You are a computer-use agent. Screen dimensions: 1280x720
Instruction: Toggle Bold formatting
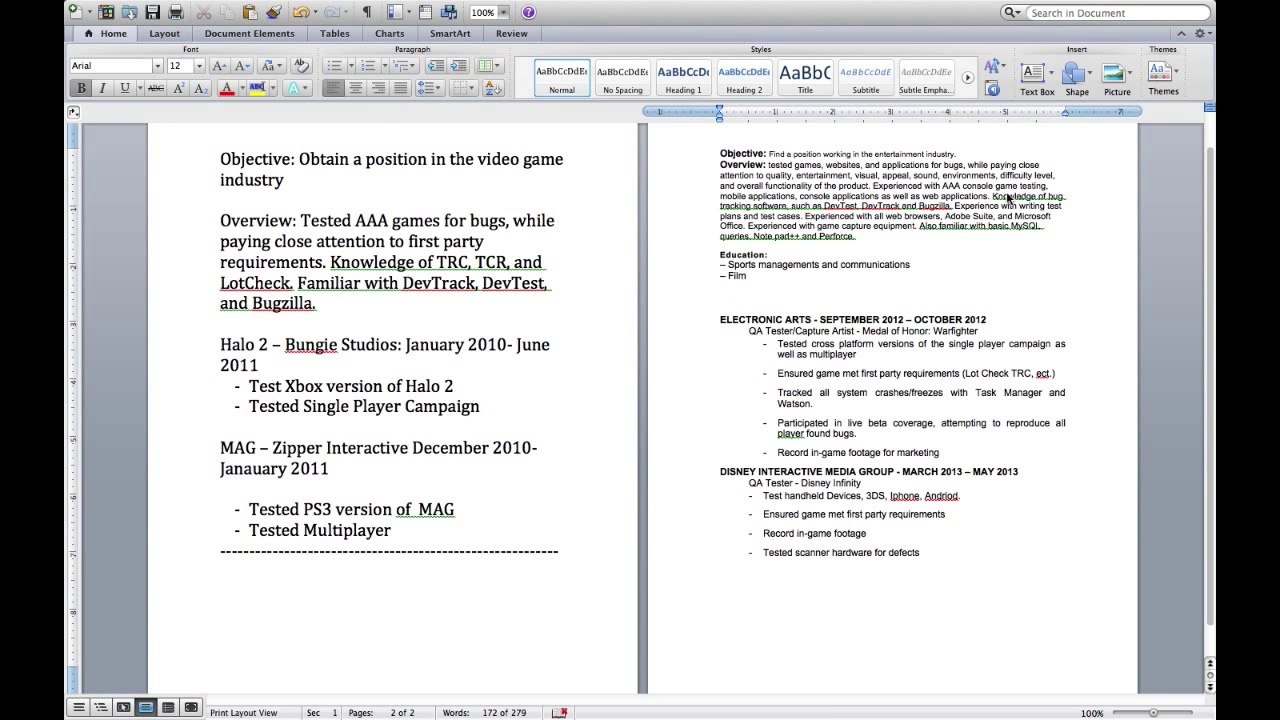click(80, 88)
